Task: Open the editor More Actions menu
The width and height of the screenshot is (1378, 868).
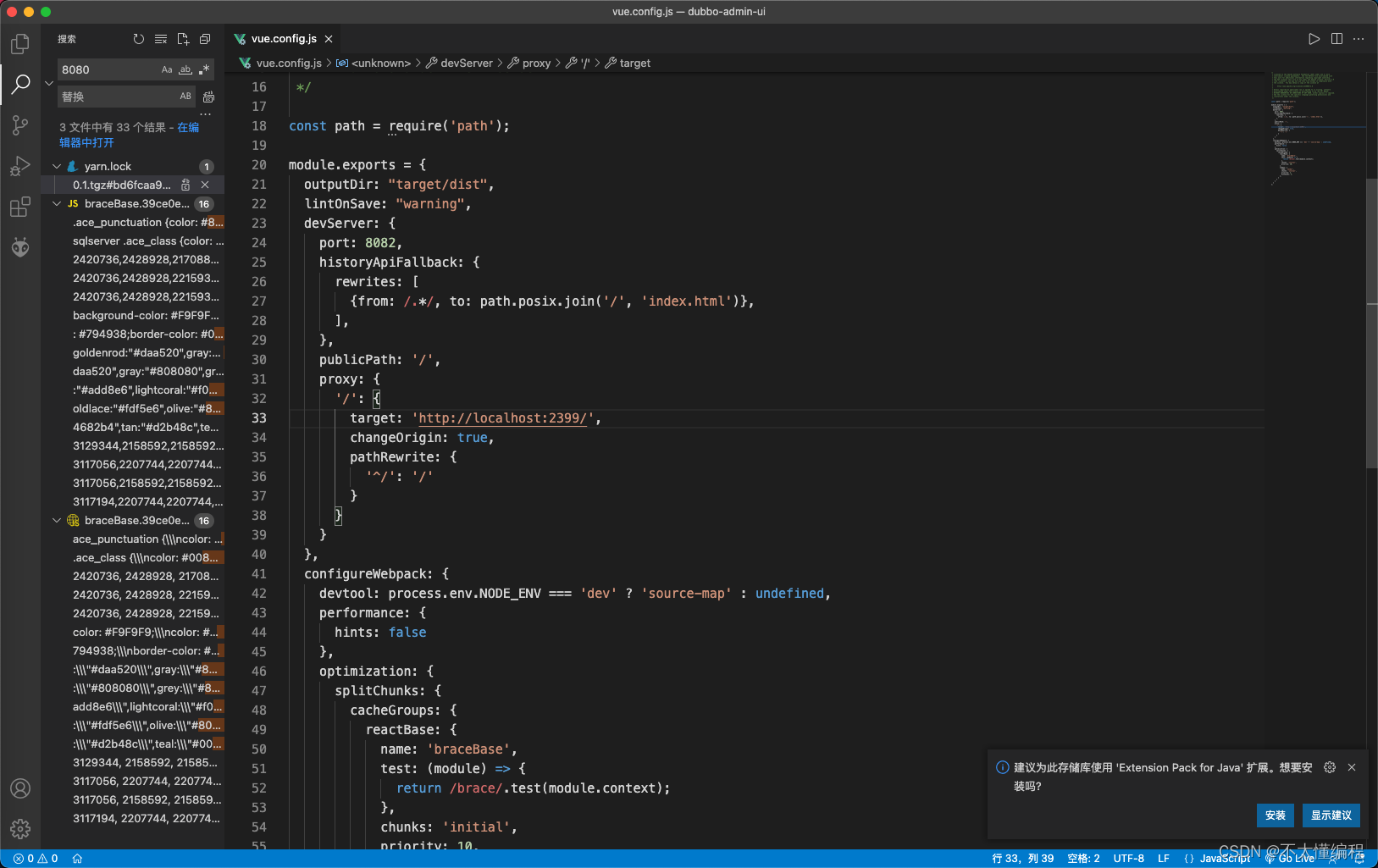Action: coord(1359,39)
